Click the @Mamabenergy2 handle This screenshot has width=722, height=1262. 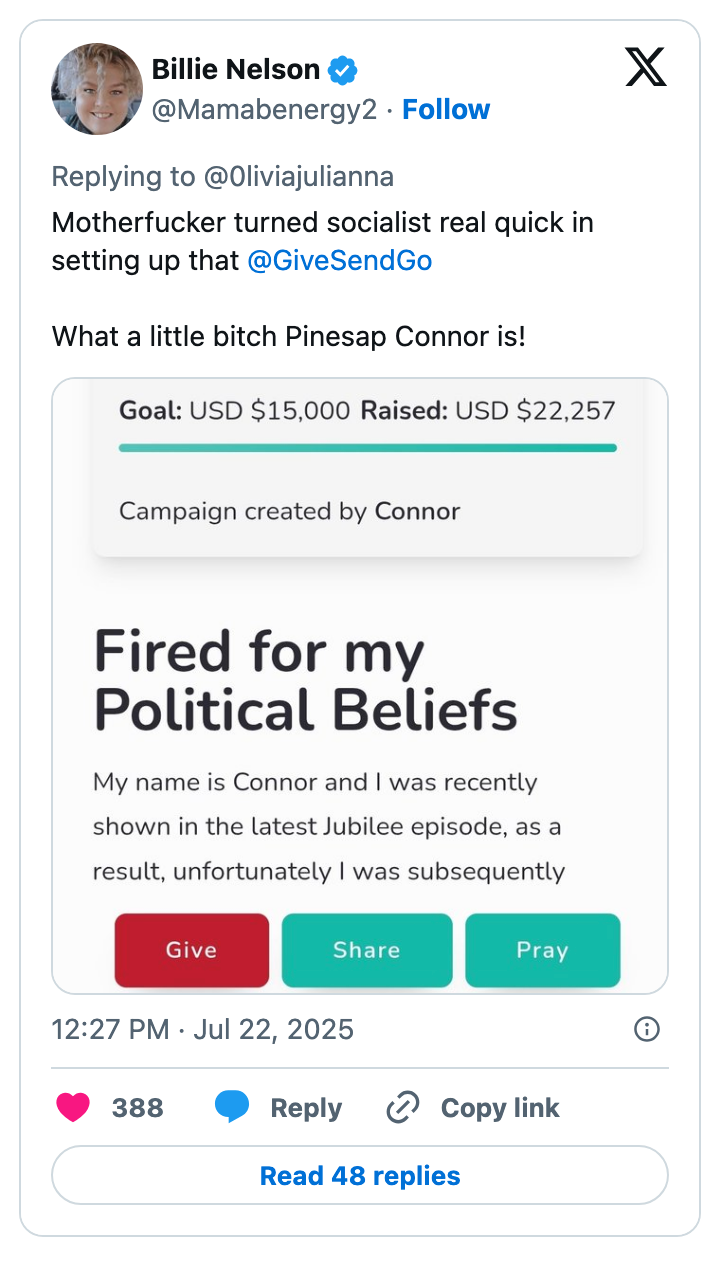(264, 110)
